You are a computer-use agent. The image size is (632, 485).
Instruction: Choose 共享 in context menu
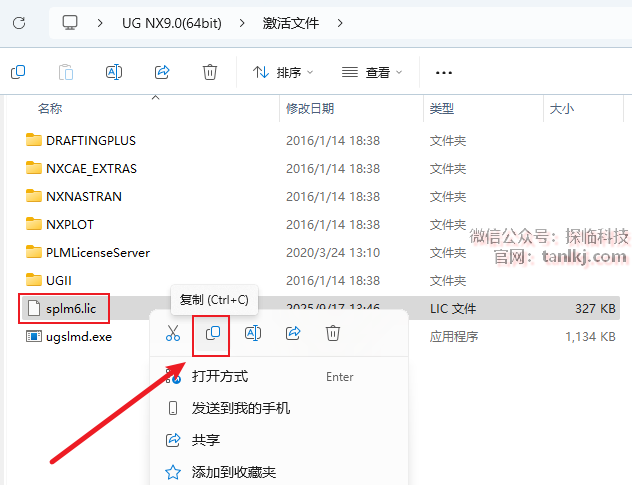[279, 440]
